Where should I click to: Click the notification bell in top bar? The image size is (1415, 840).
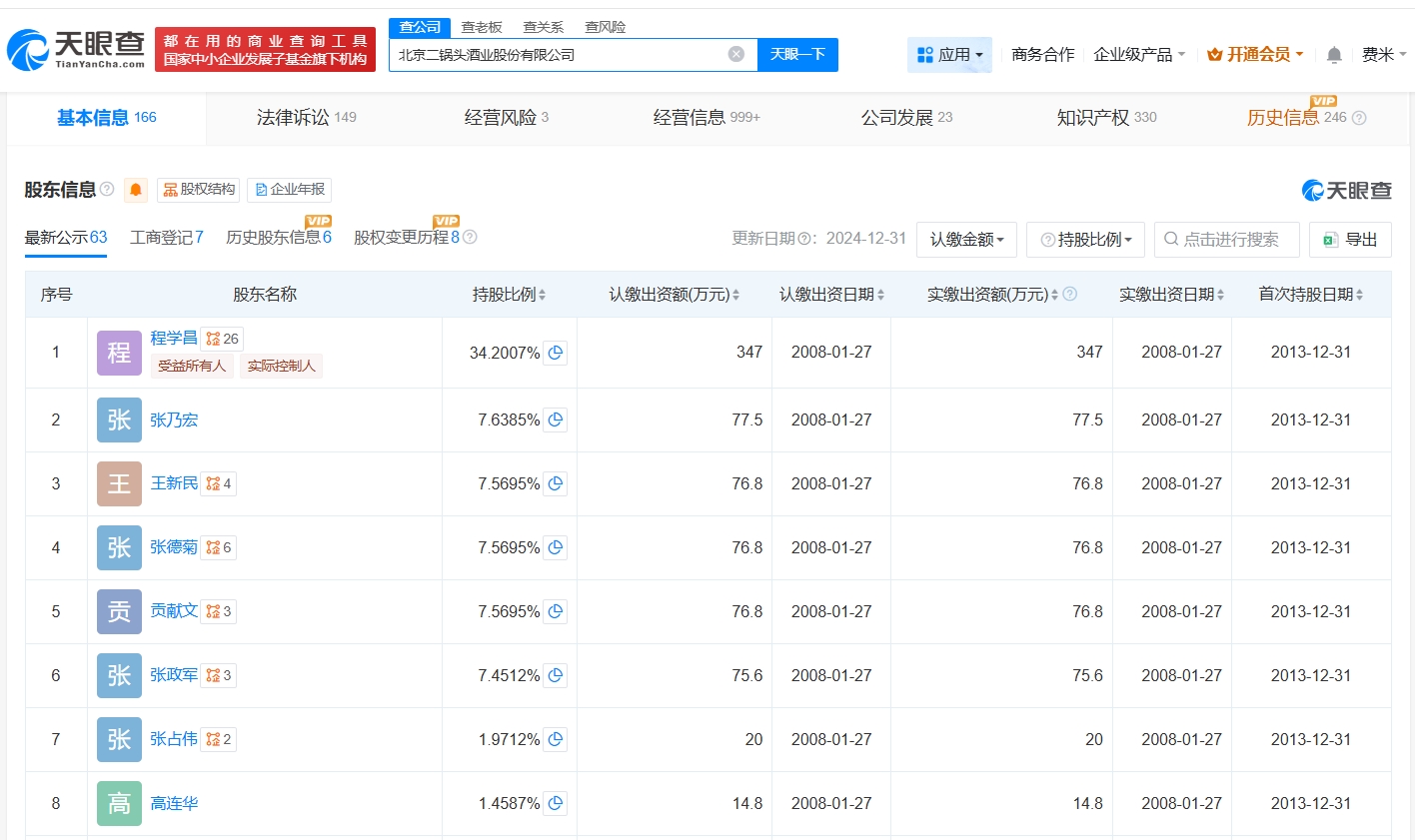click(x=1334, y=55)
